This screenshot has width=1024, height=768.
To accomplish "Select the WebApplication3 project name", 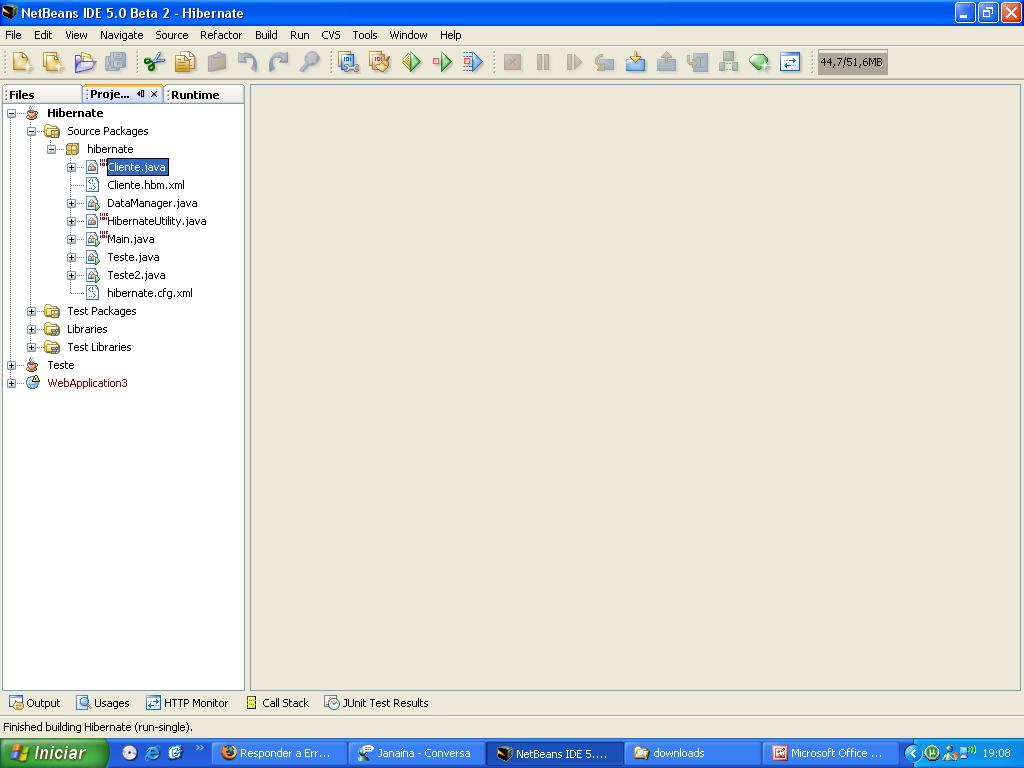I will point(88,383).
